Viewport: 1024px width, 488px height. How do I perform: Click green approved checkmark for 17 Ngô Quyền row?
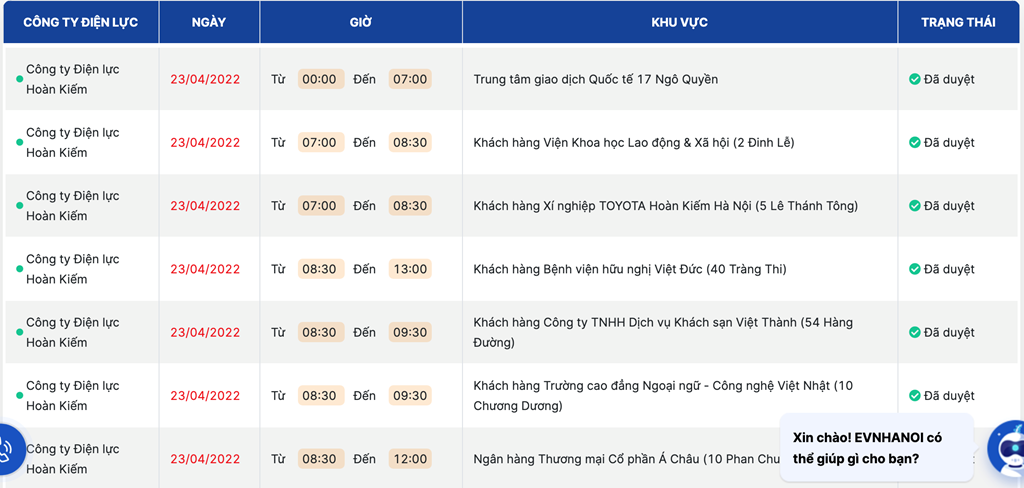tap(914, 79)
